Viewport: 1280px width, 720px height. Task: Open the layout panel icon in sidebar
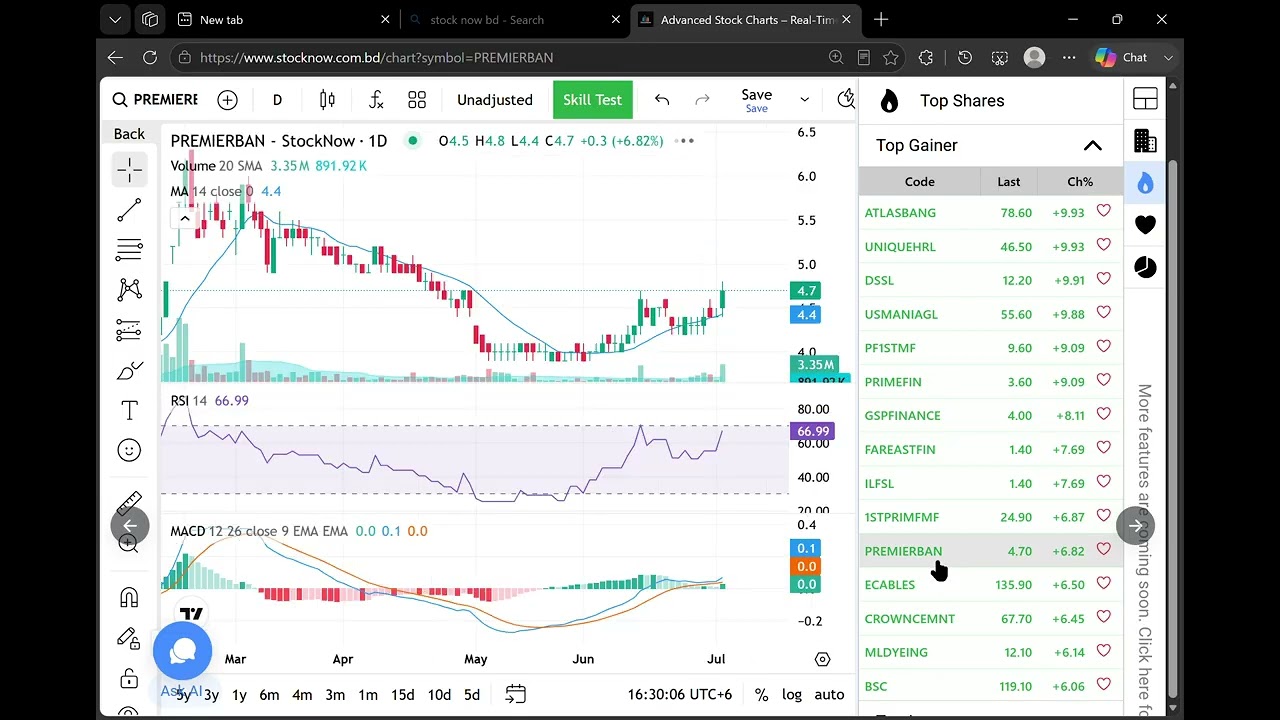click(1145, 98)
